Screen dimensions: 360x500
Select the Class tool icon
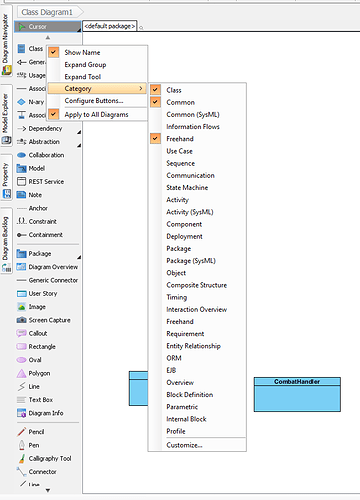[21, 49]
